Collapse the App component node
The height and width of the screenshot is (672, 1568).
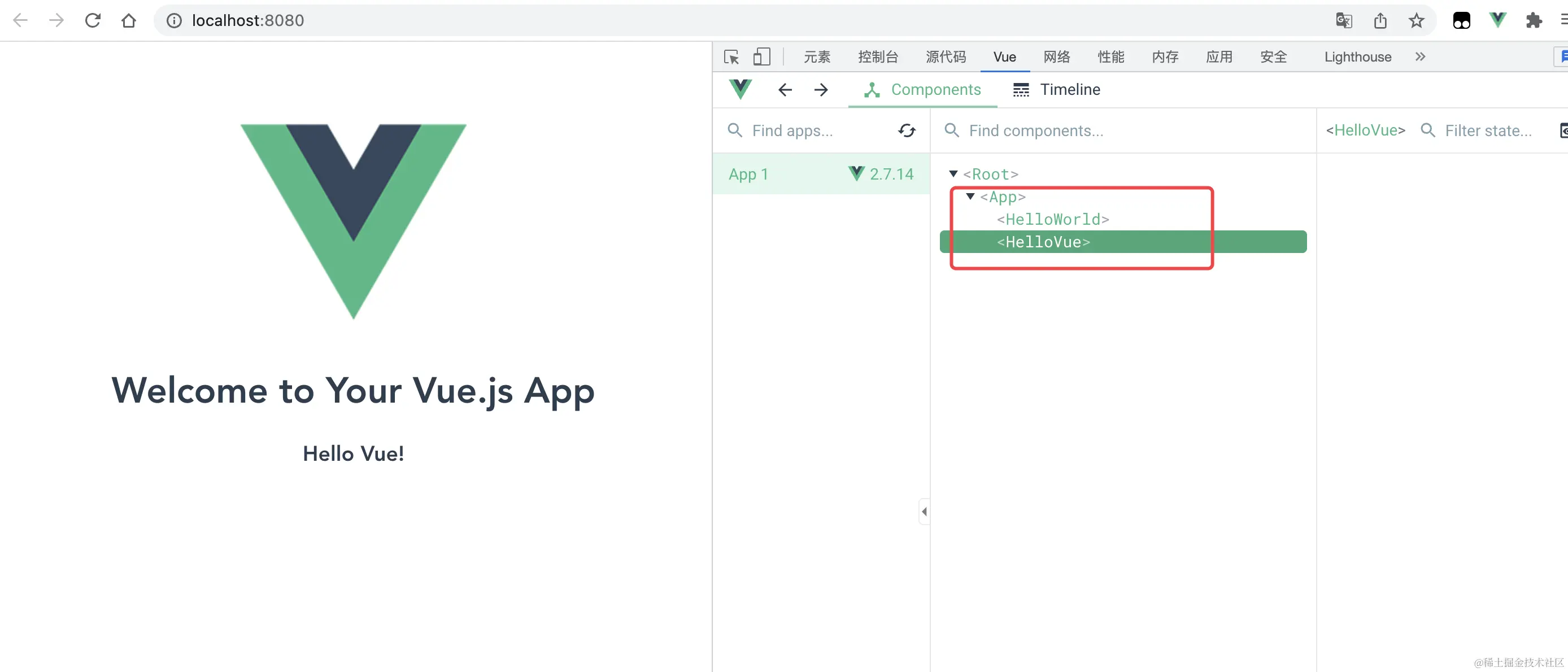pos(970,197)
